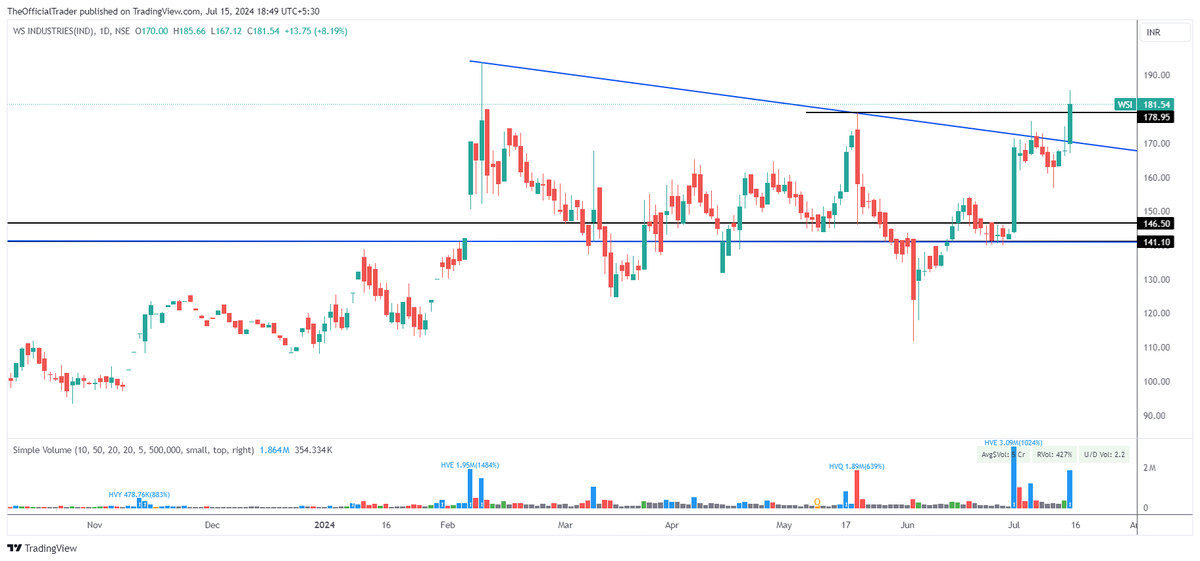Click the 2M label on volume axis
The width and height of the screenshot is (1200, 561).
pos(1150,468)
